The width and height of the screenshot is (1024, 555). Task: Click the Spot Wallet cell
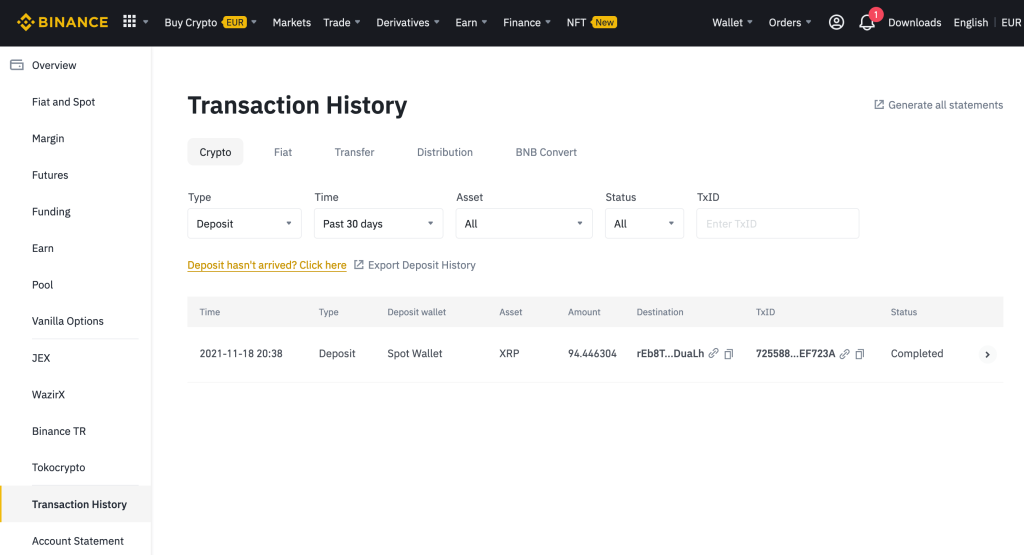pyautogui.click(x=415, y=353)
